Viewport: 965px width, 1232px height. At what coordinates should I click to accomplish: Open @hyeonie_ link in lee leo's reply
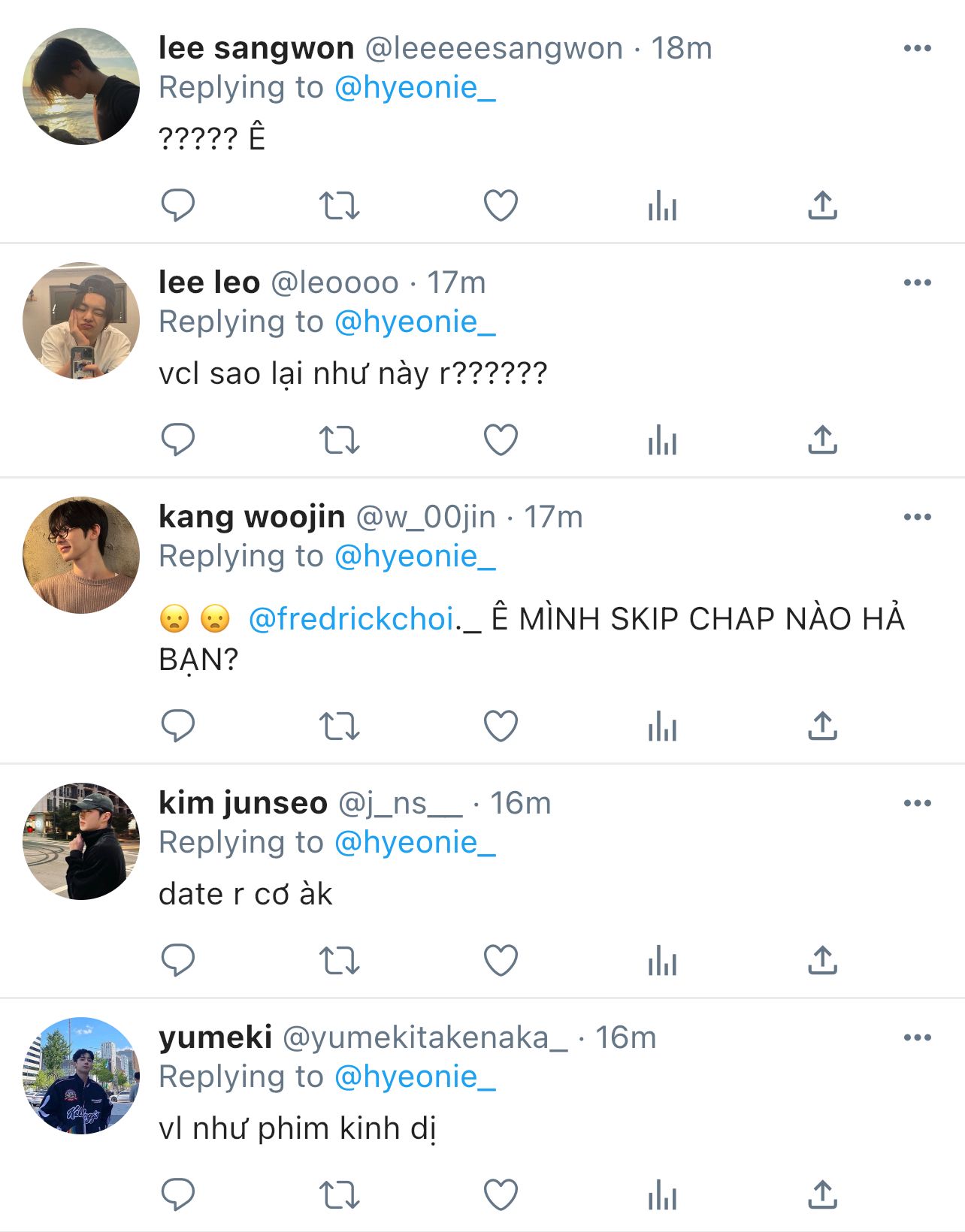pyautogui.click(x=415, y=322)
